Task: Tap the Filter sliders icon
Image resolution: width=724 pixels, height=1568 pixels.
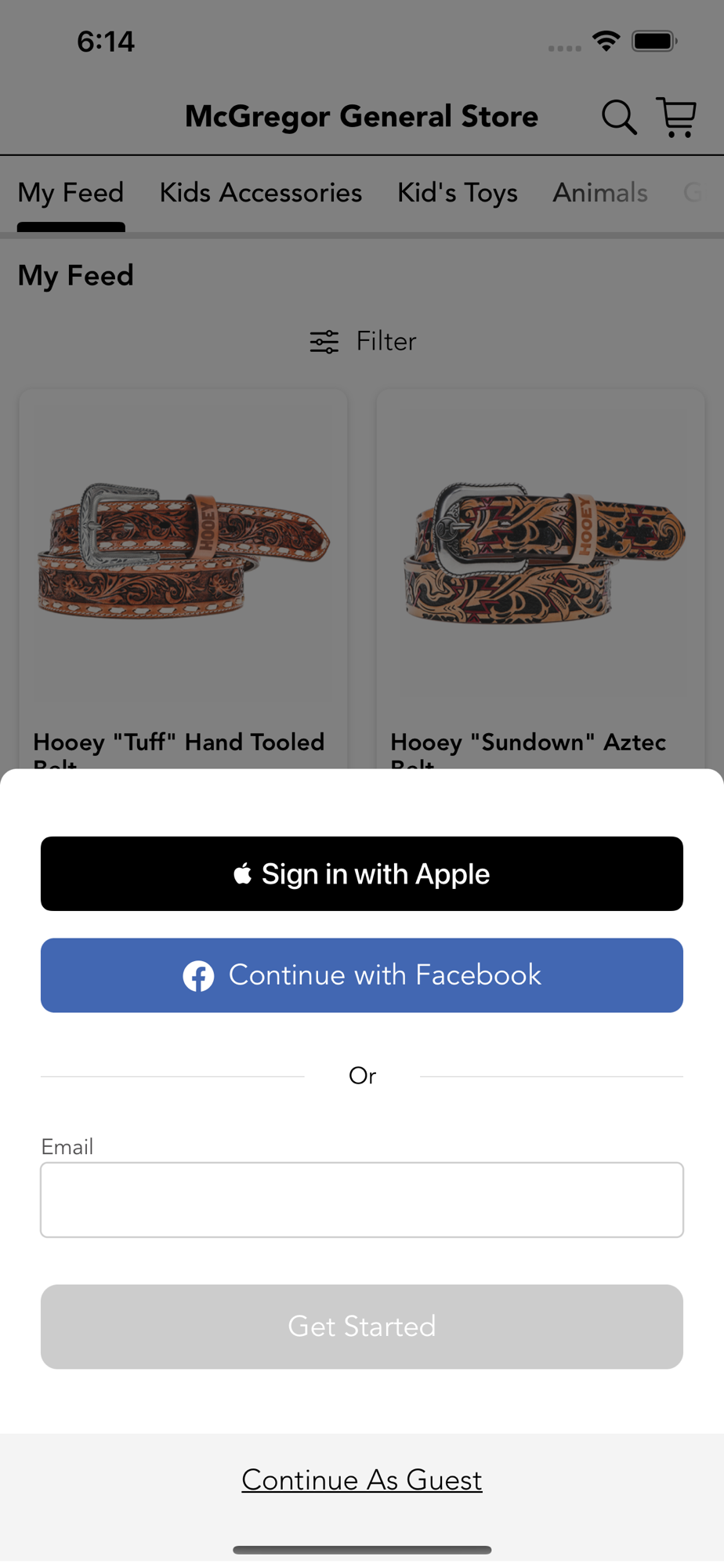Action: (324, 342)
